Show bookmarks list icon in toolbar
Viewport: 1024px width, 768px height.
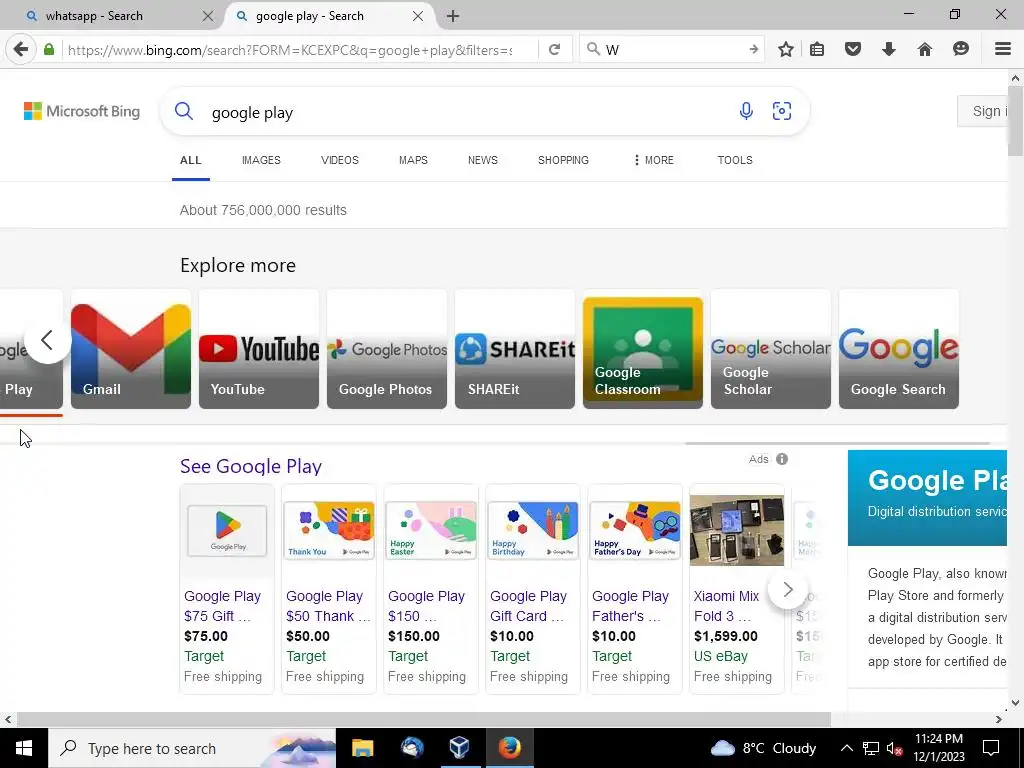(x=817, y=49)
